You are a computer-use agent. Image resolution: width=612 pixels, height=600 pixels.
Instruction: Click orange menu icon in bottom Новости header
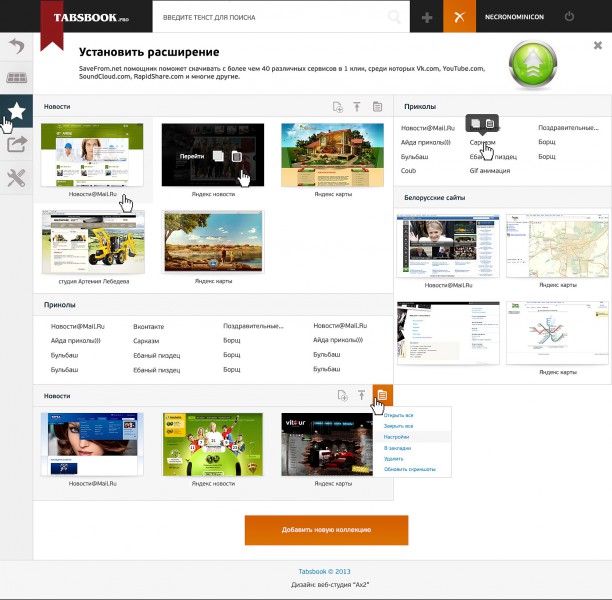(x=382, y=395)
